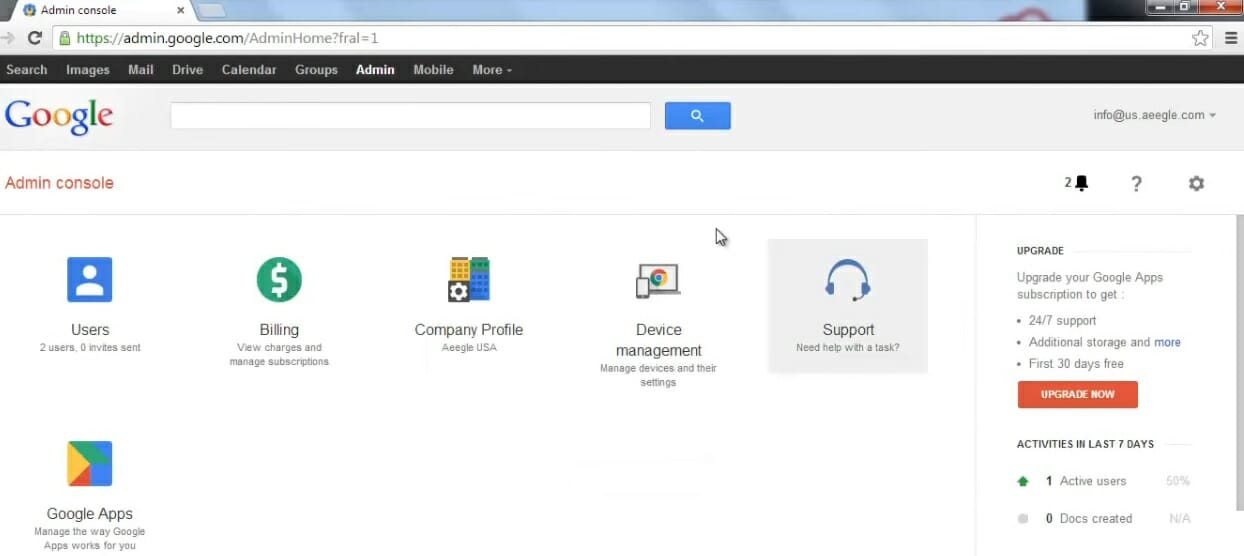Viewport: 1244px width, 556px height.
Task: Click 'View charges and manage subscriptions' text
Action: pos(279,355)
